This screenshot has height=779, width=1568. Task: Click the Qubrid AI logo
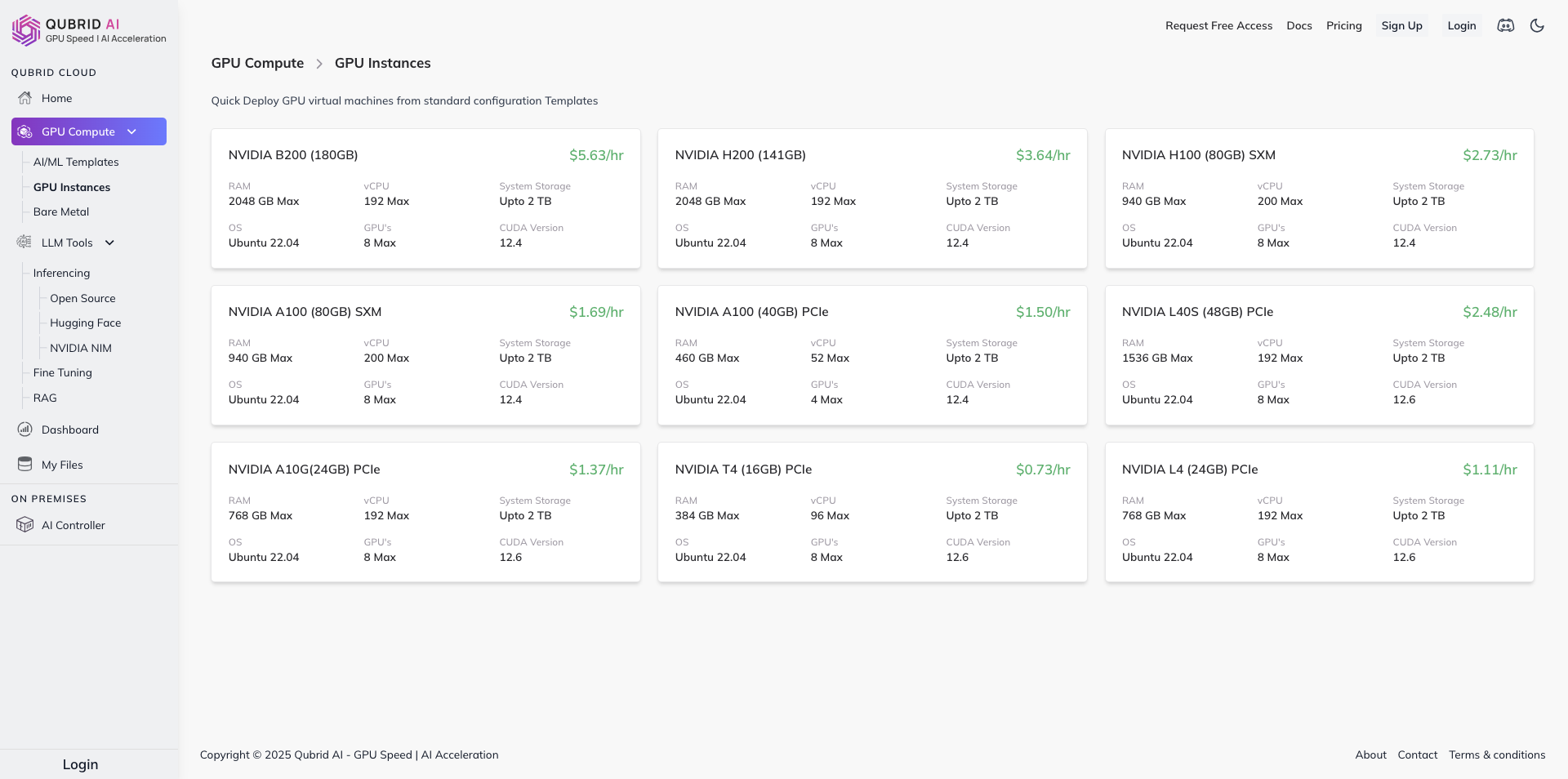(x=89, y=30)
